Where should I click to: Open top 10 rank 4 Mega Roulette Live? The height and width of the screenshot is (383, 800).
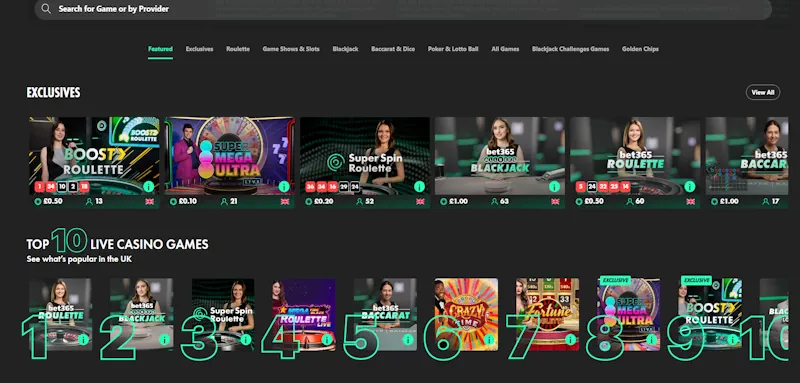tap(304, 314)
